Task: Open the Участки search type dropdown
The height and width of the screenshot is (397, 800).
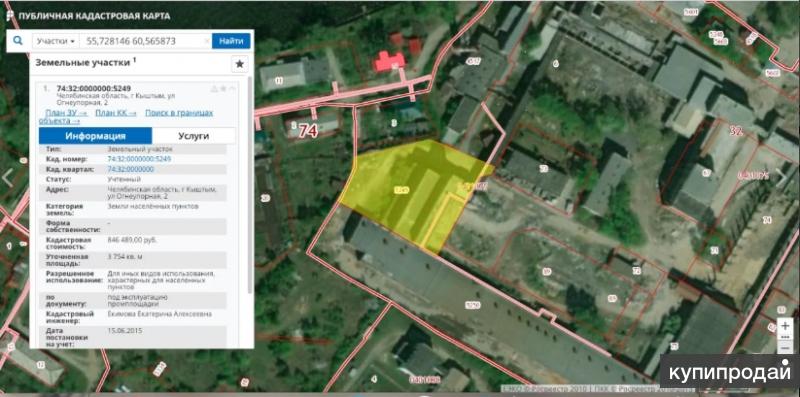Action: tap(56, 41)
